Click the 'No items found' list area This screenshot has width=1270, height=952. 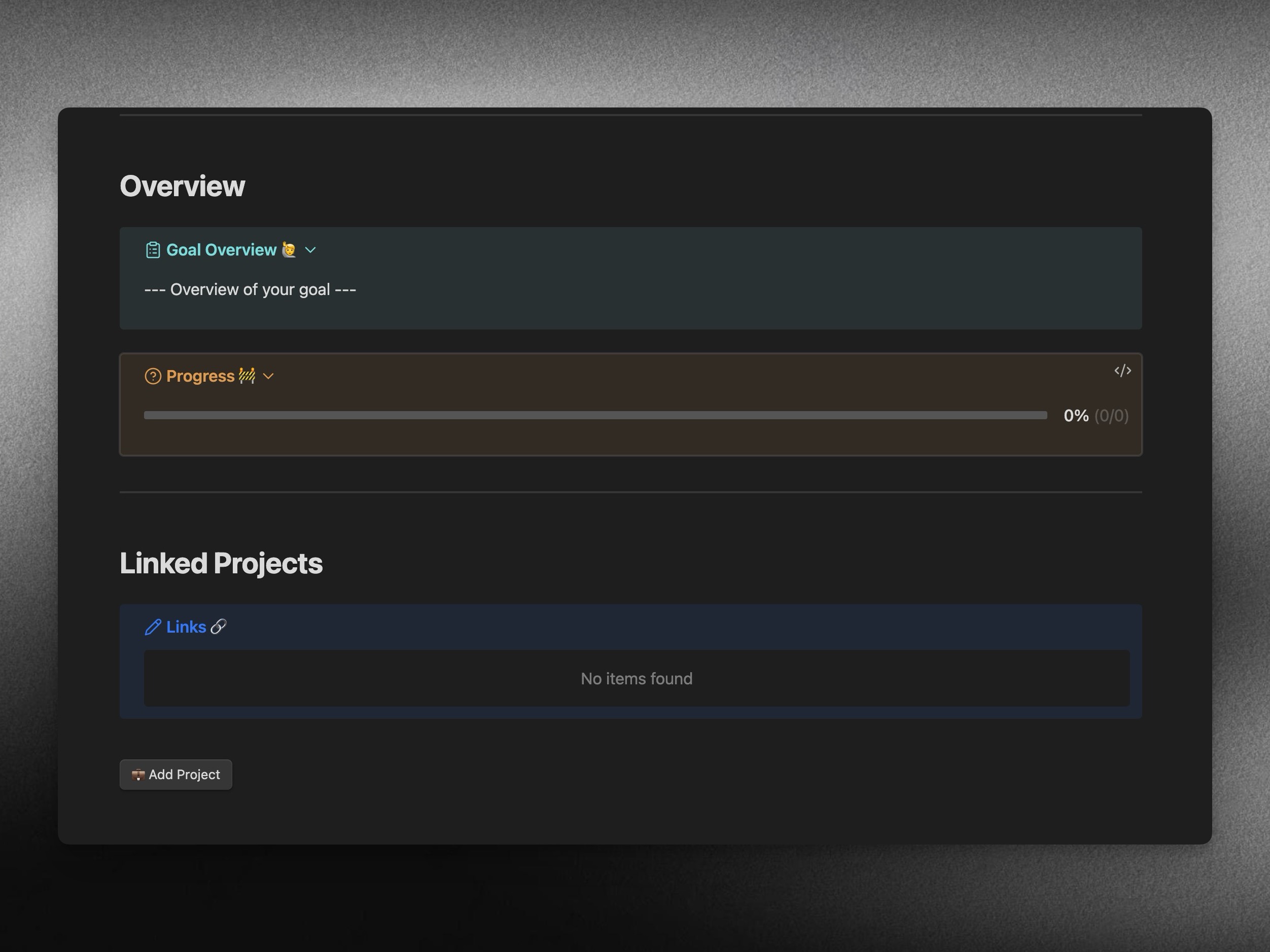pyautogui.click(x=636, y=679)
